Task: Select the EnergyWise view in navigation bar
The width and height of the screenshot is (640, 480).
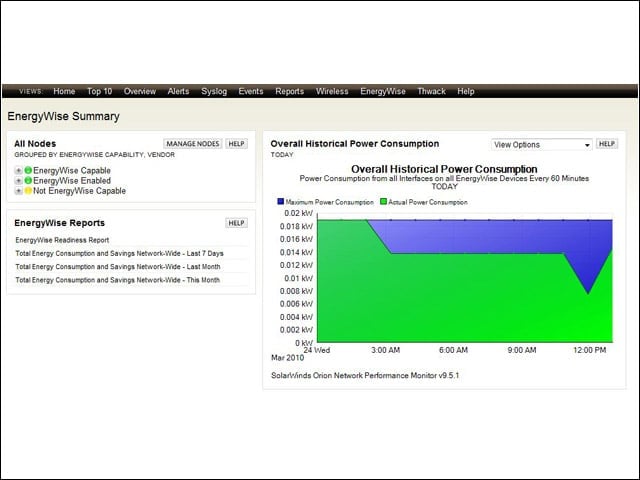Action: click(383, 91)
